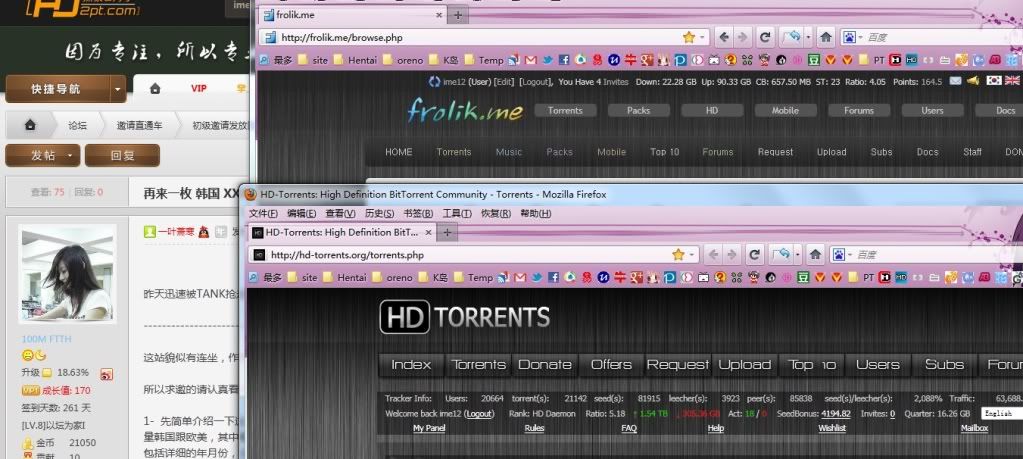The width and height of the screenshot is (1023, 459).
Task: Open new tab in frolik.me window
Action: (x=458, y=15)
